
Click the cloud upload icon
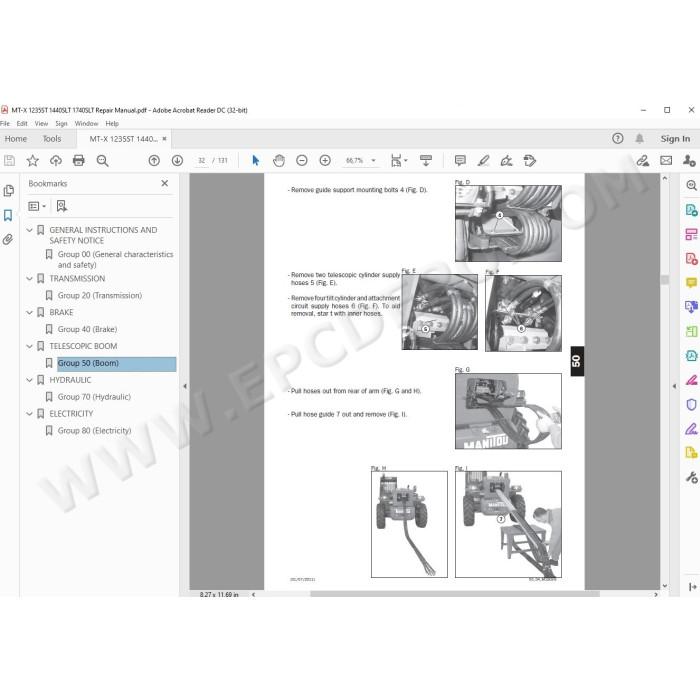(56, 160)
